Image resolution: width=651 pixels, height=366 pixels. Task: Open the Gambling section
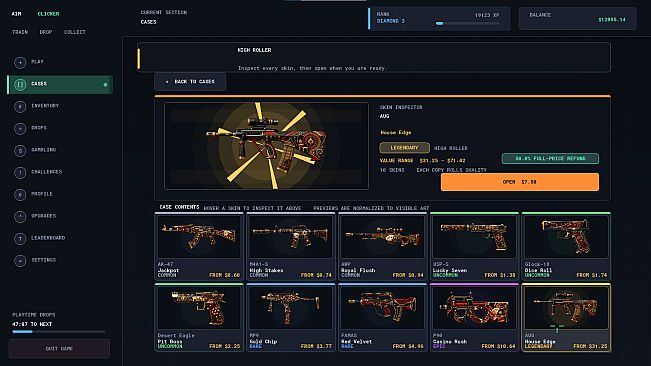[x=60, y=150]
